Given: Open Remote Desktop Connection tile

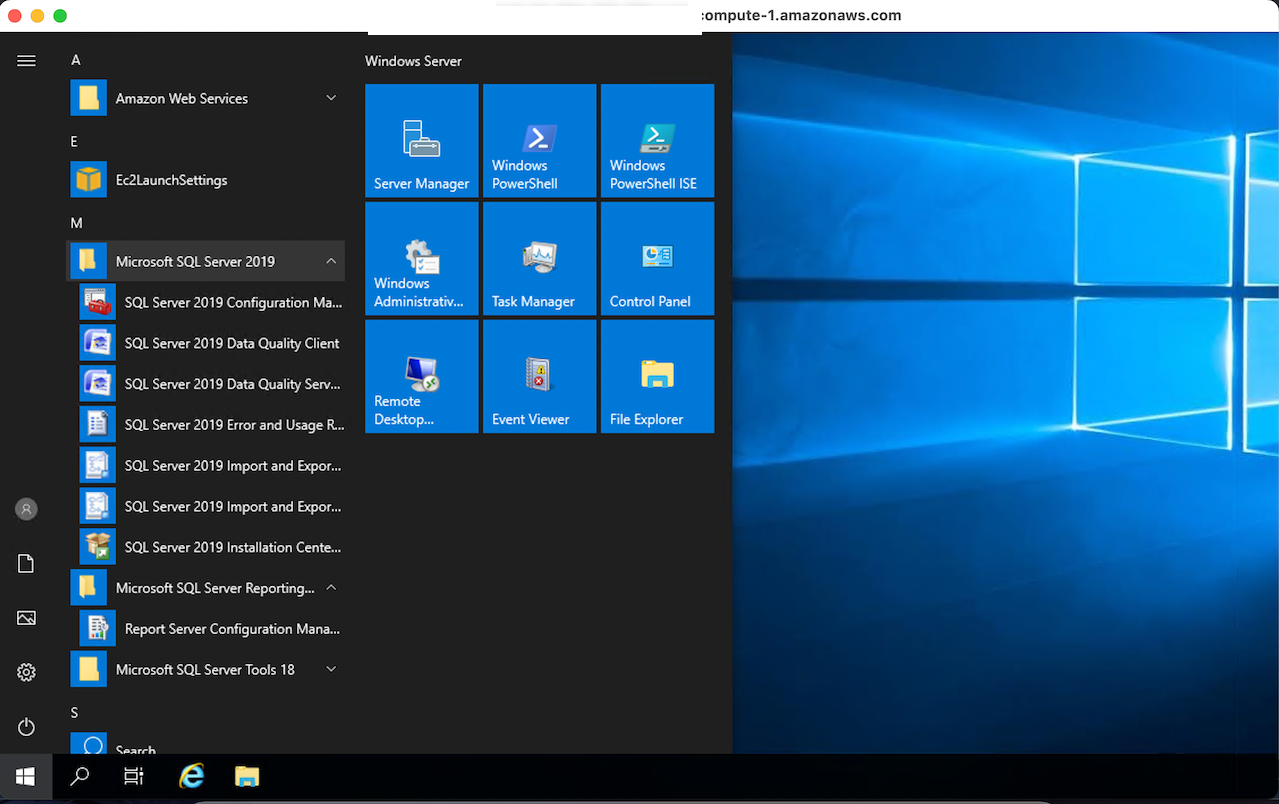Looking at the screenshot, I should [421, 377].
